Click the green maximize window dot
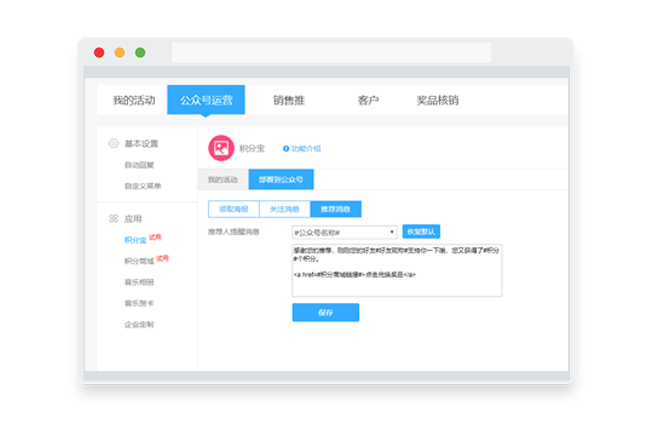 click(x=140, y=53)
